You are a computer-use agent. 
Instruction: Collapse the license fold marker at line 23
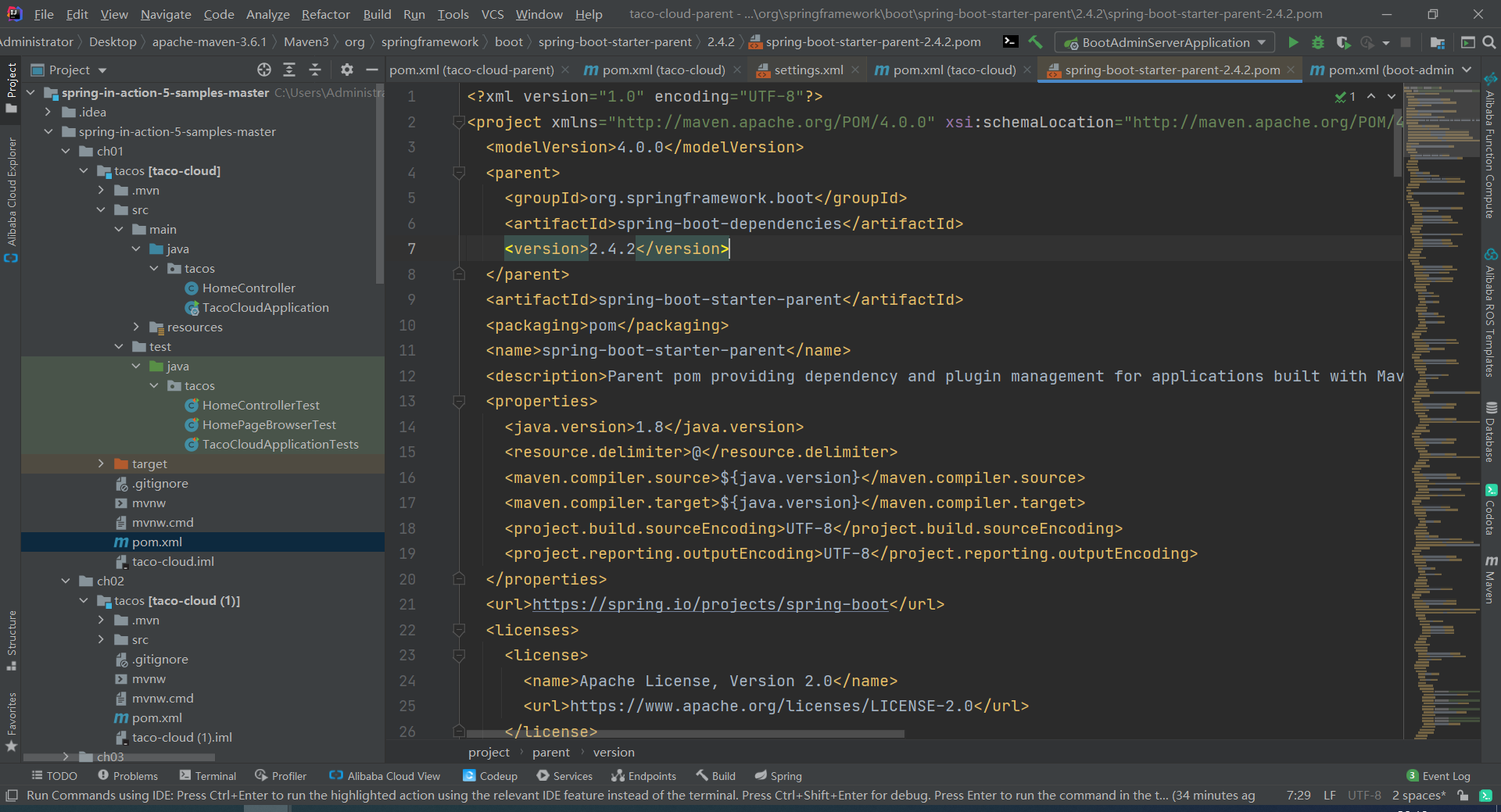(459, 656)
